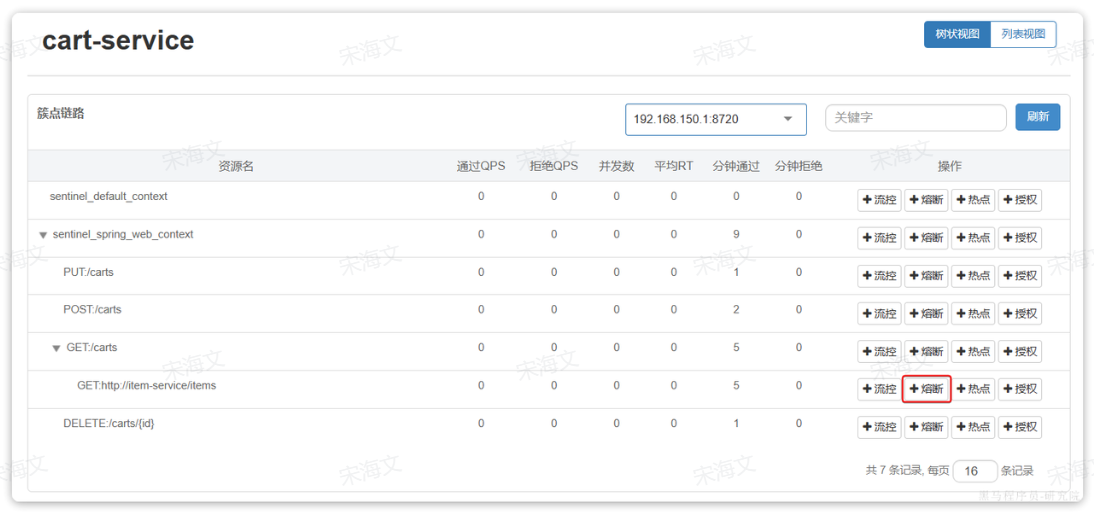Select the GET:/carts resource name
Screen dimensions: 1094x513
pyautogui.click(x=91, y=347)
